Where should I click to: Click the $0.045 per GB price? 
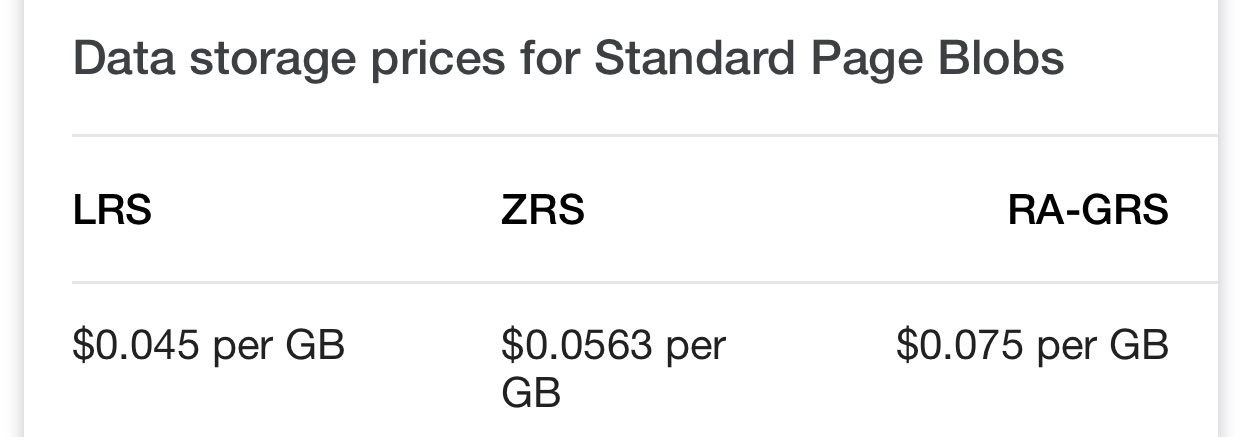208,345
